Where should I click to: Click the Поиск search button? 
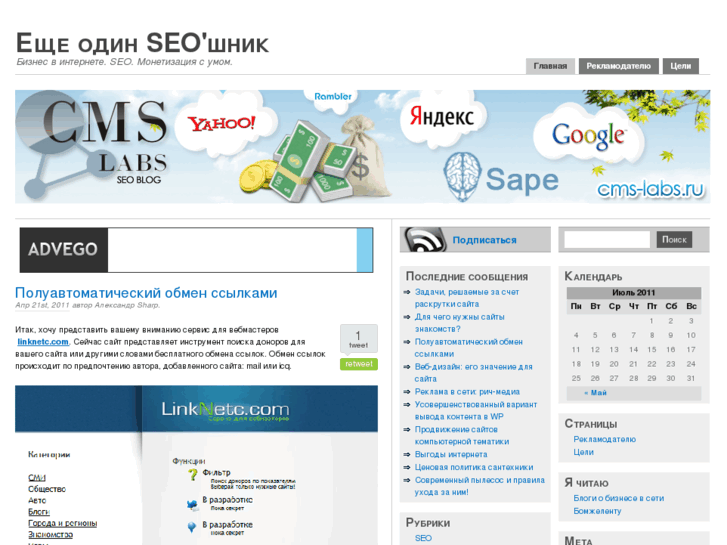point(674,239)
